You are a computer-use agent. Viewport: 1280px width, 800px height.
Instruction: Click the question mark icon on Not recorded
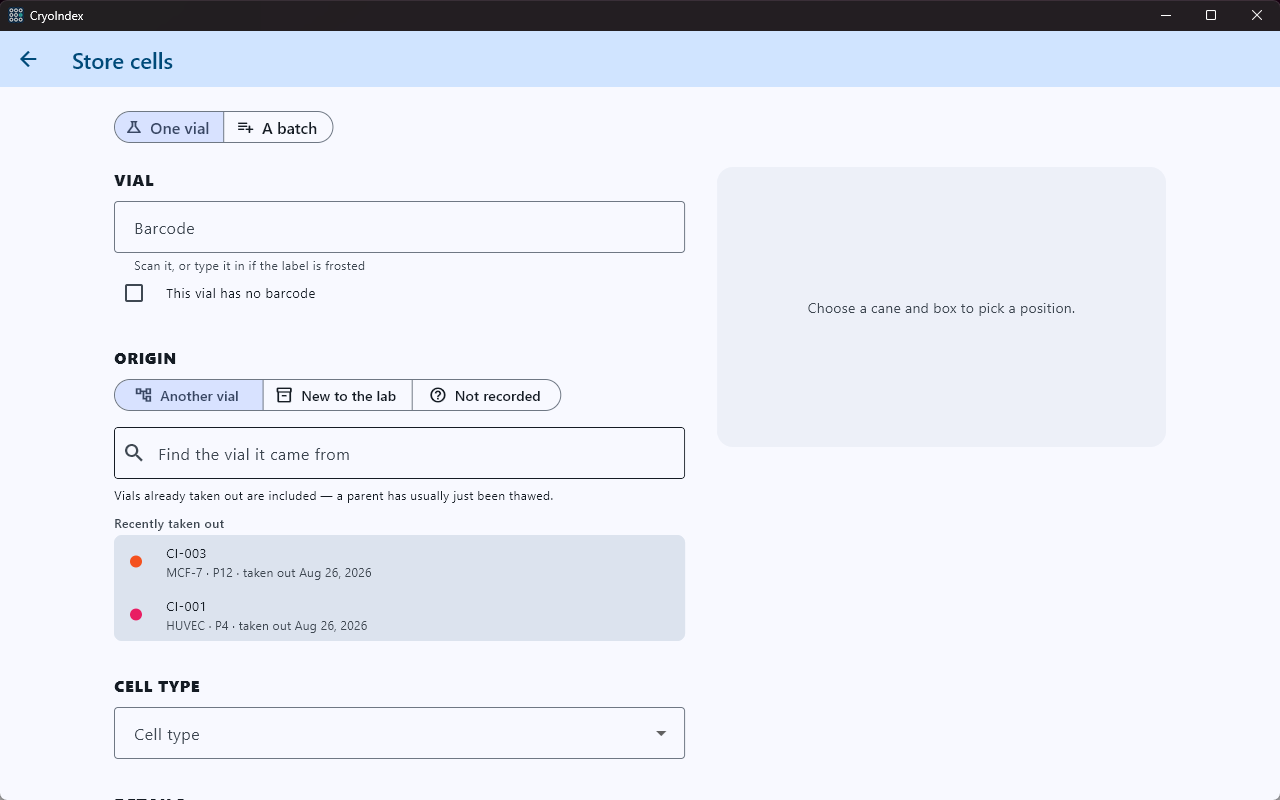pyautogui.click(x=438, y=395)
